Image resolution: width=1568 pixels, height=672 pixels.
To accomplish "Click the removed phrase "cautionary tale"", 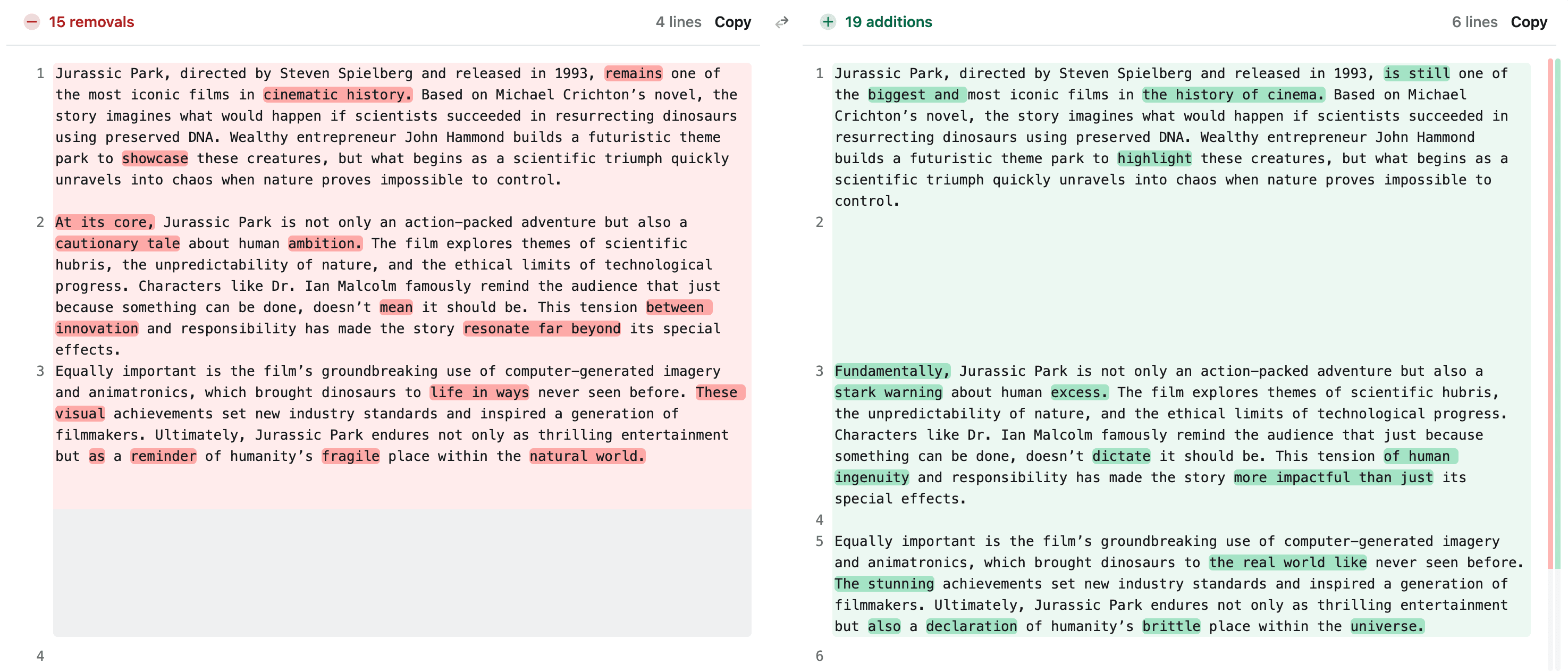I will [x=117, y=244].
